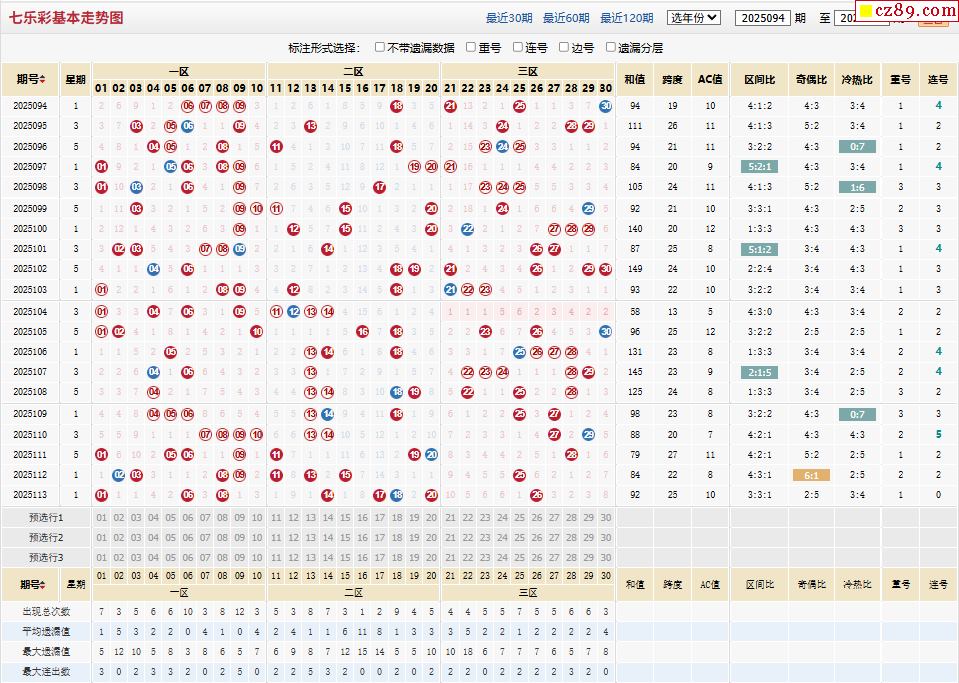Click blue ball 30 in row 2025094

point(606,106)
